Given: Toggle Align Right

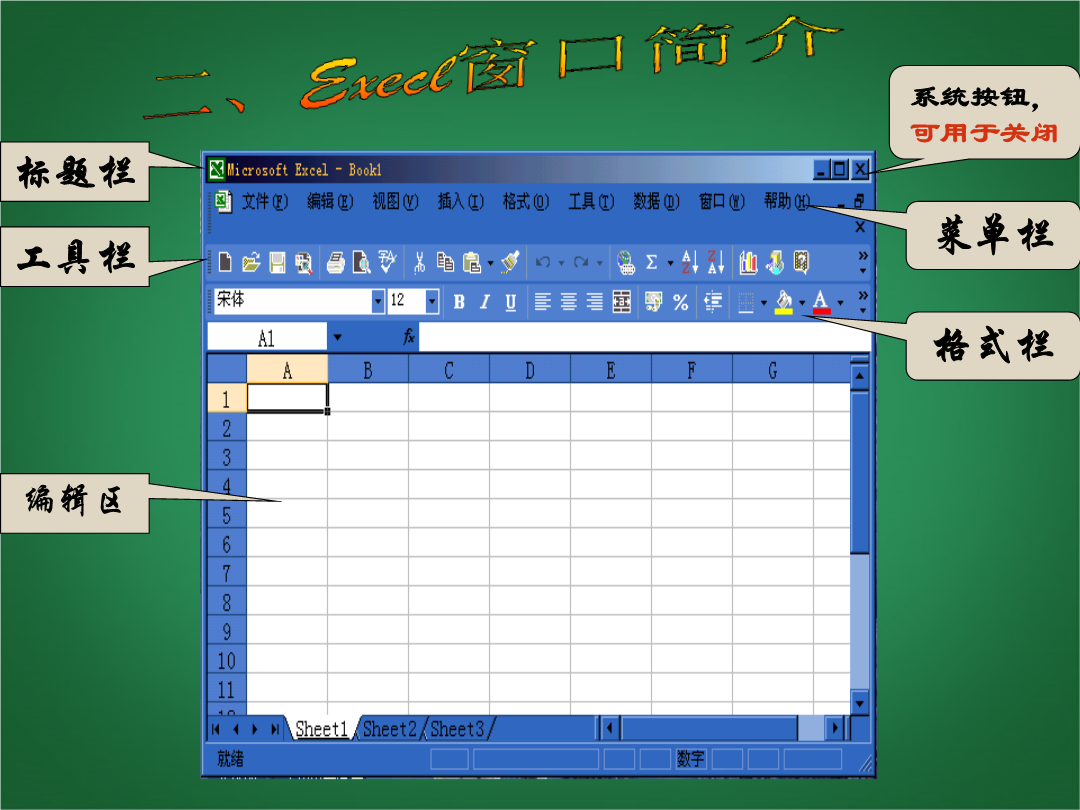Looking at the screenshot, I should [594, 302].
